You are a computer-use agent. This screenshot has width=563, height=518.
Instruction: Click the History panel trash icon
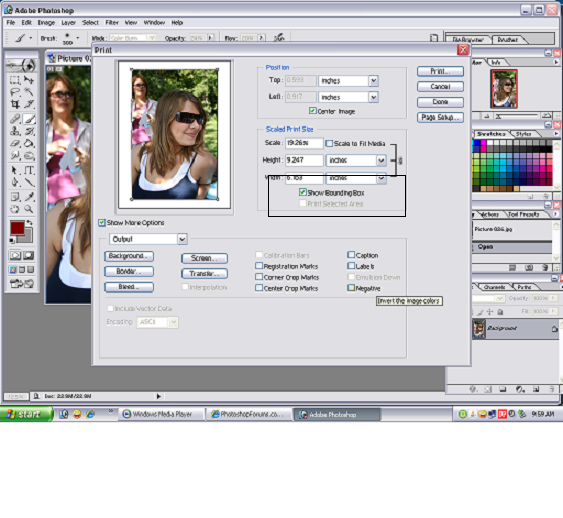click(x=545, y=267)
